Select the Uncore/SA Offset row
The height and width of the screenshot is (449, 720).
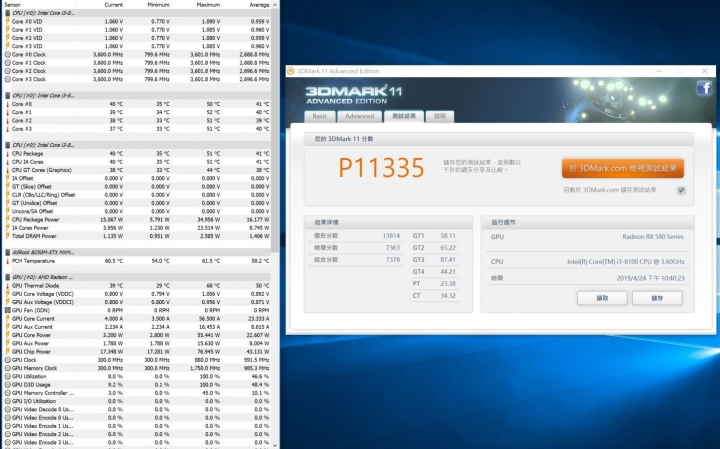pos(137,212)
